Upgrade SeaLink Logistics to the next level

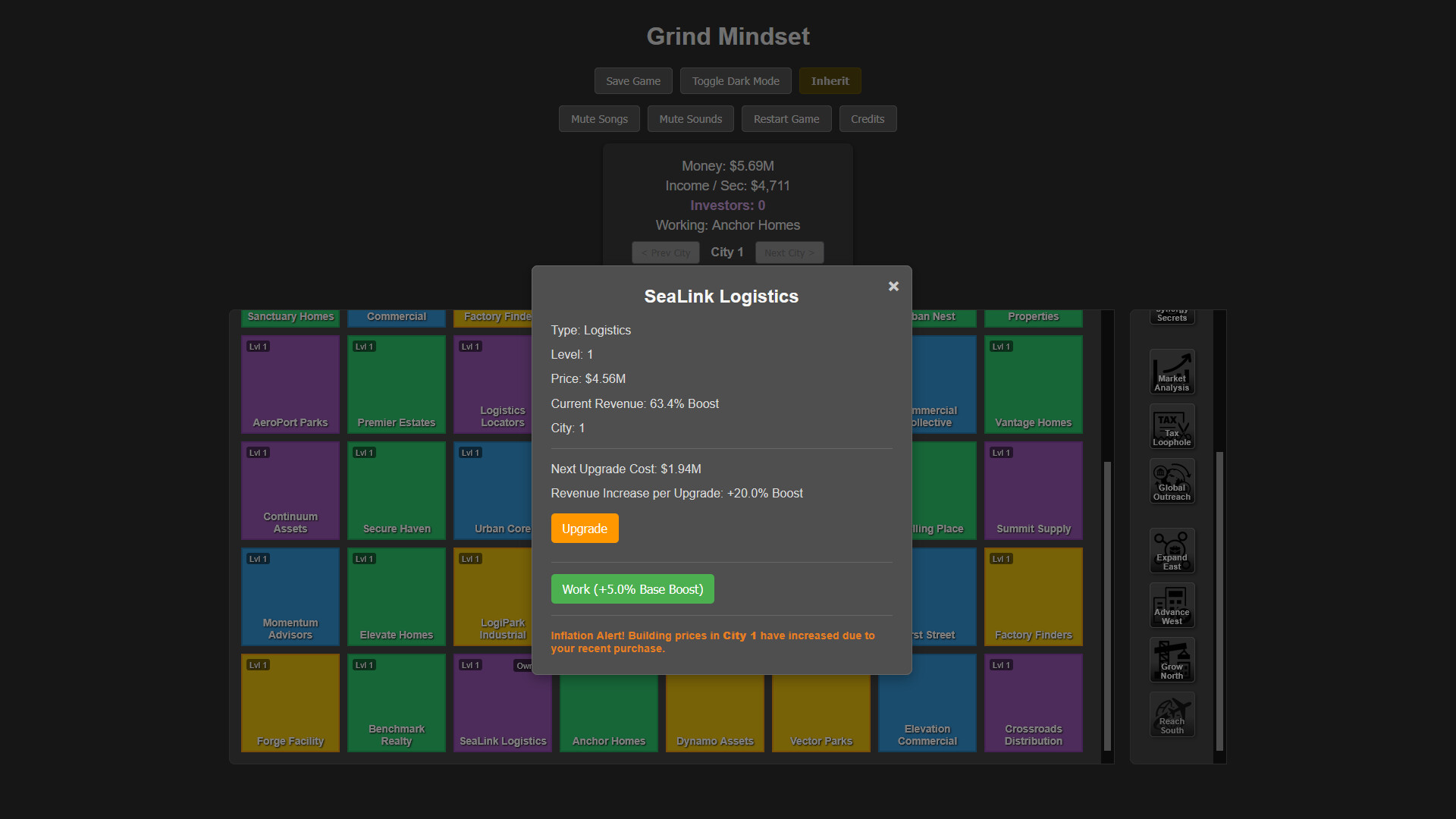point(585,528)
